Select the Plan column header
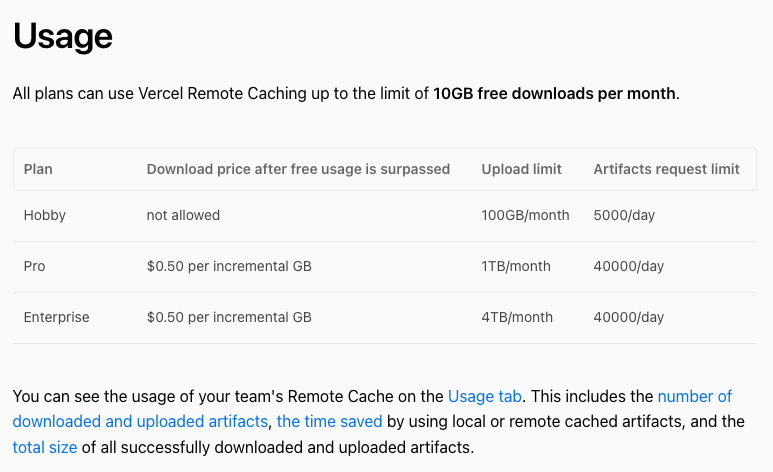 pos(38,169)
